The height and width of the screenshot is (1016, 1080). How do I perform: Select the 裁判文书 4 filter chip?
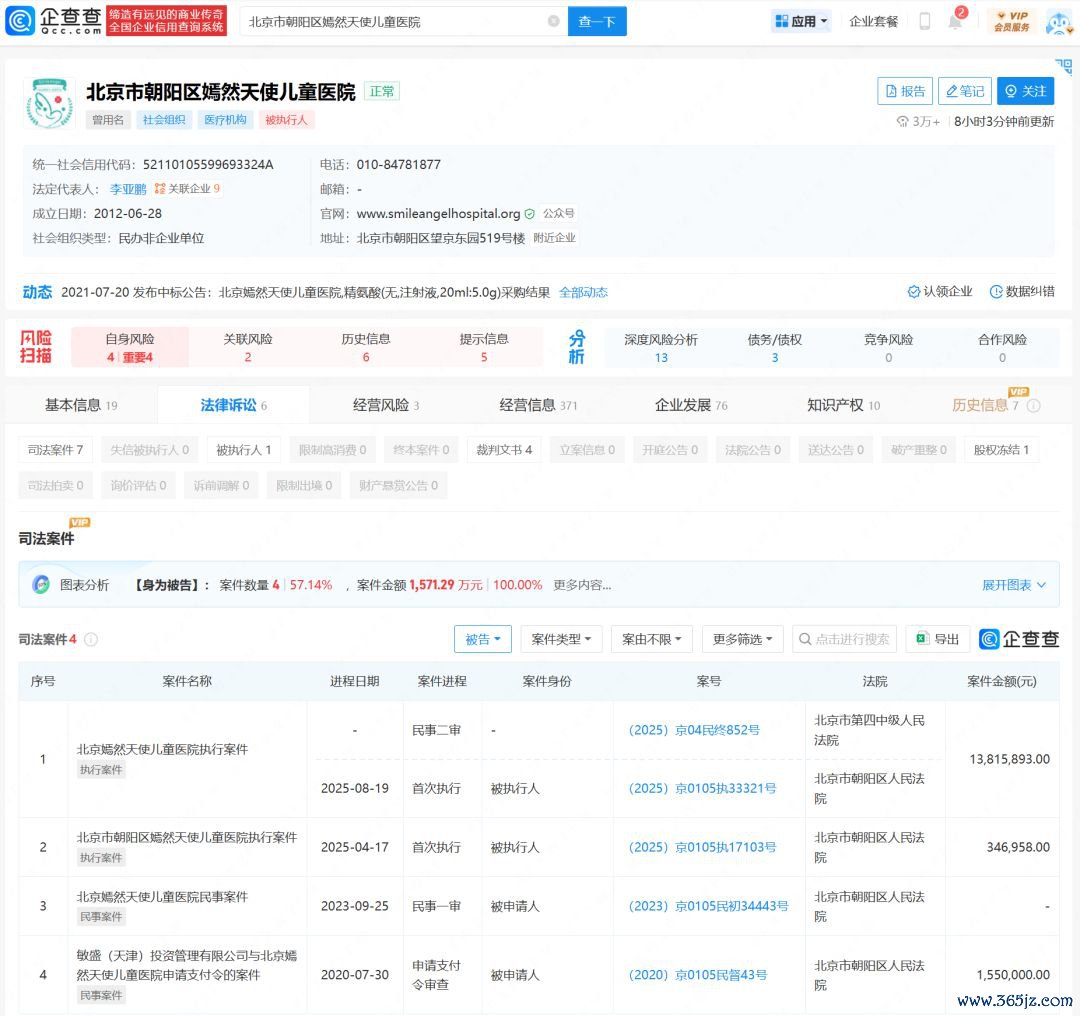[x=504, y=450]
